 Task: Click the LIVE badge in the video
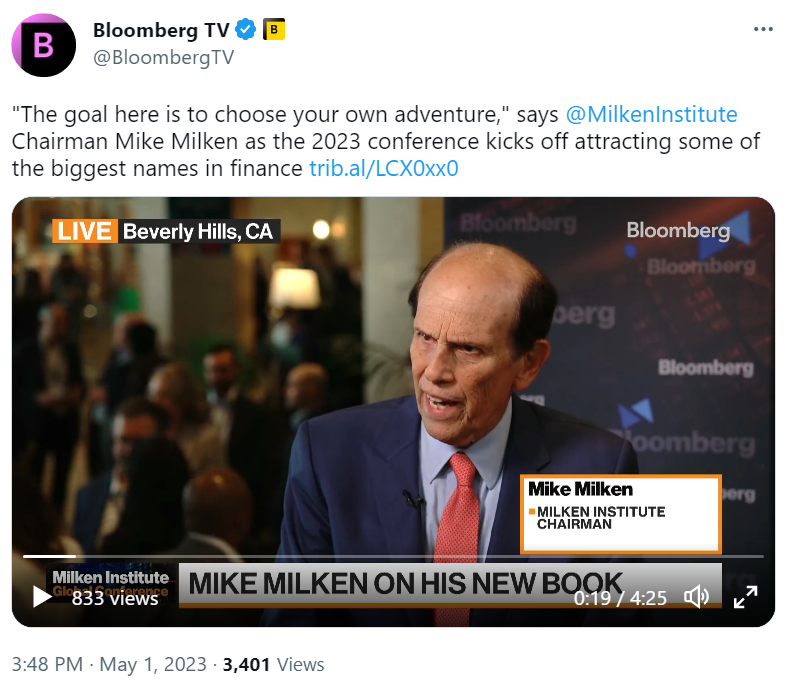[x=84, y=232]
